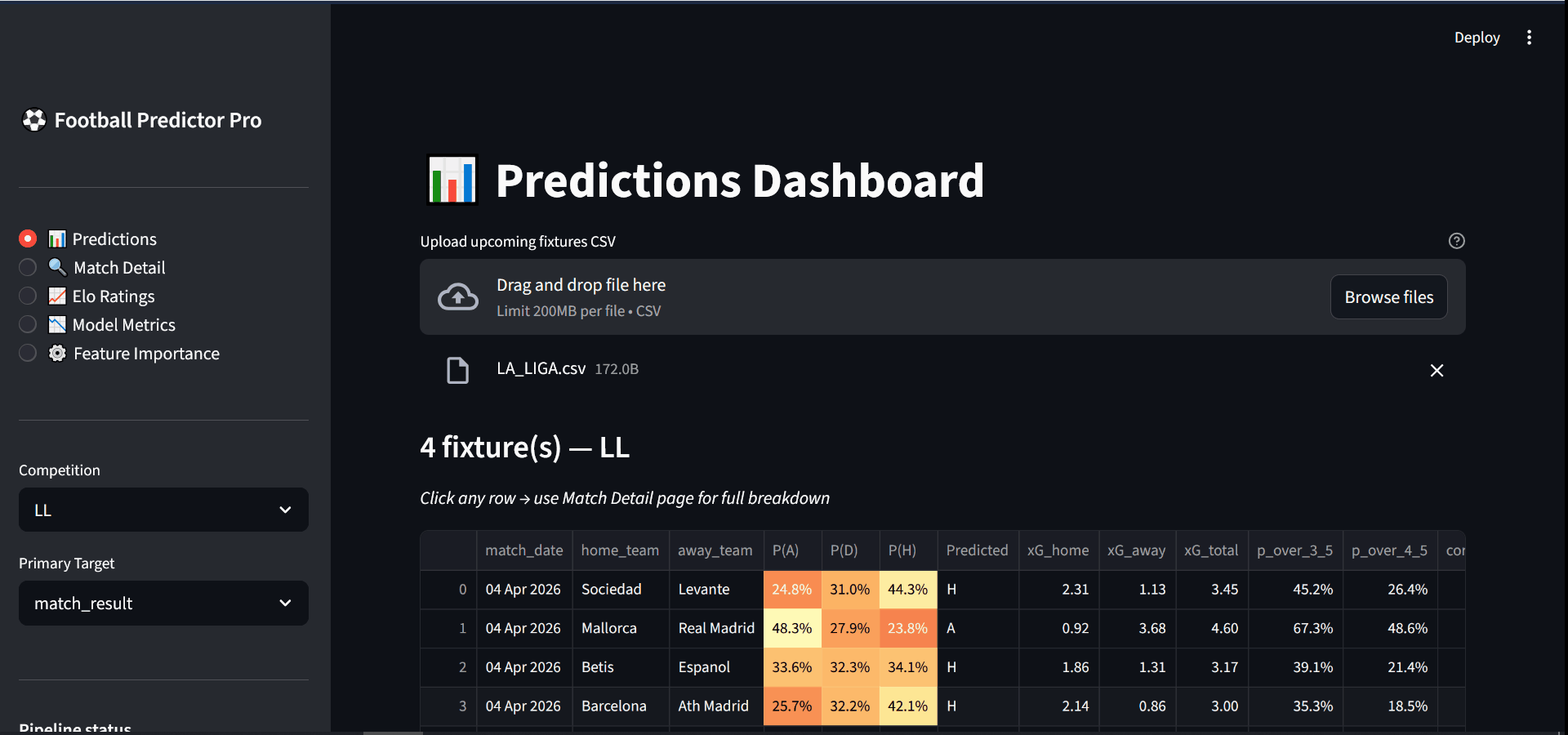Click the chart icon next to Elo Ratings
This screenshot has width=1568, height=735.
tap(57, 296)
